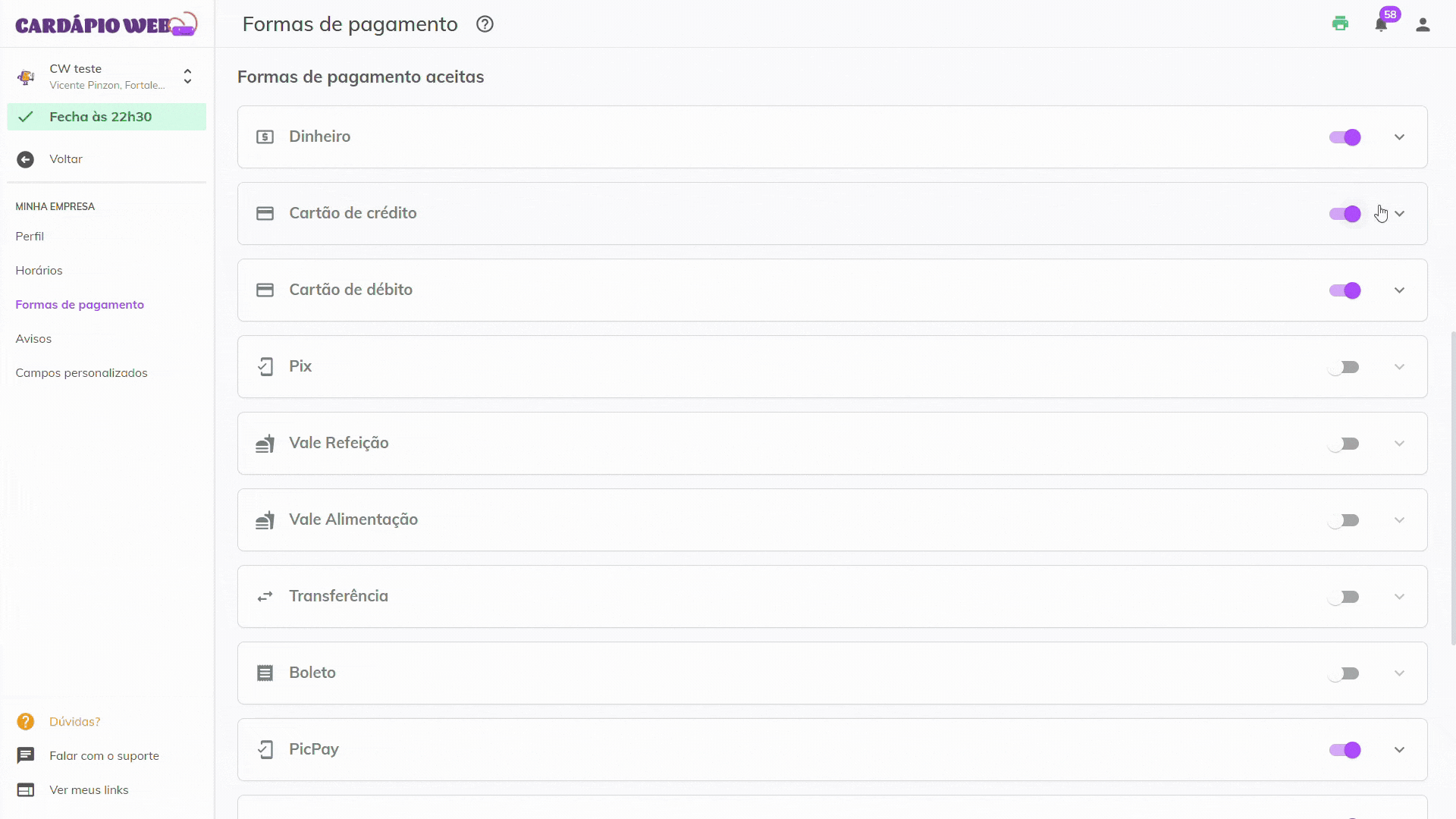Expand the Boleto payment options
Screen dimensions: 1456x819
coord(1399,673)
